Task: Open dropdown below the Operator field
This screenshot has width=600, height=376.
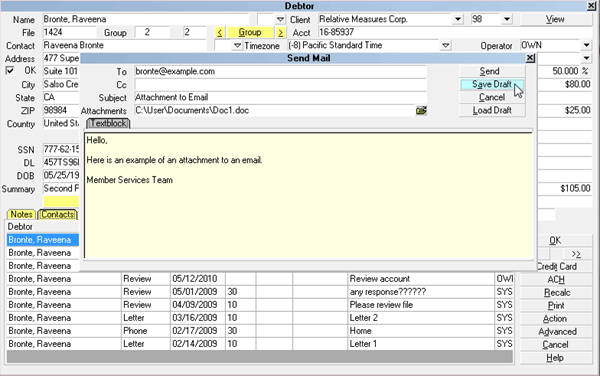Action: pyautogui.click(x=587, y=59)
